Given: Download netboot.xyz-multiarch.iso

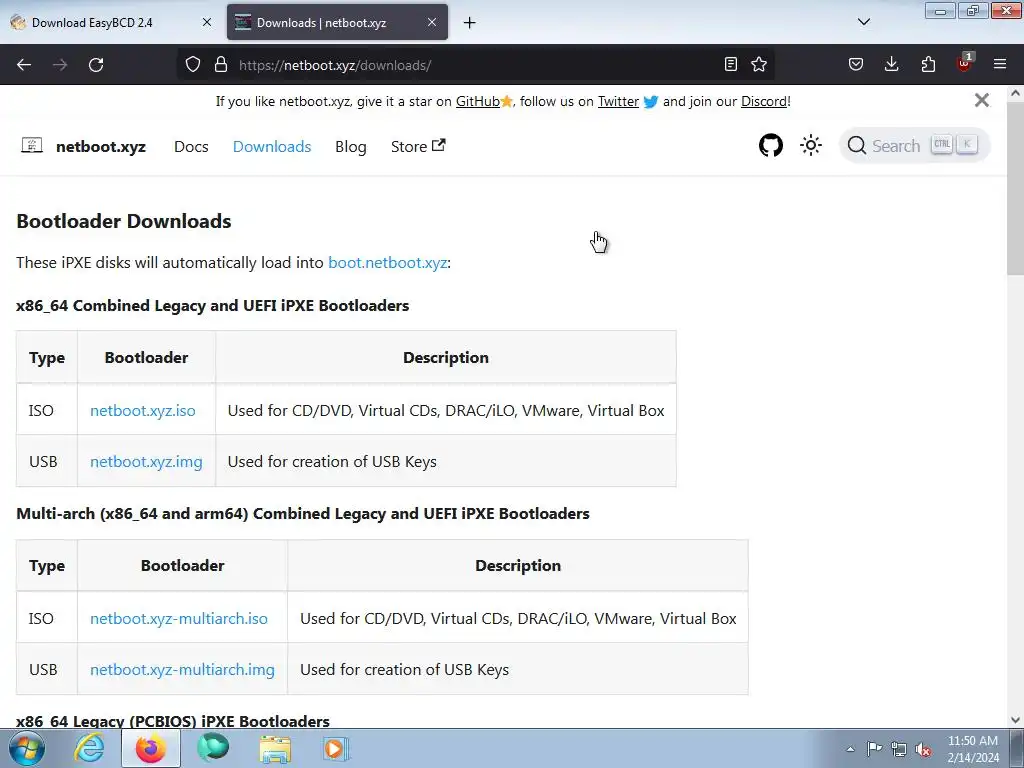Looking at the screenshot, I should tap(179, 618).
